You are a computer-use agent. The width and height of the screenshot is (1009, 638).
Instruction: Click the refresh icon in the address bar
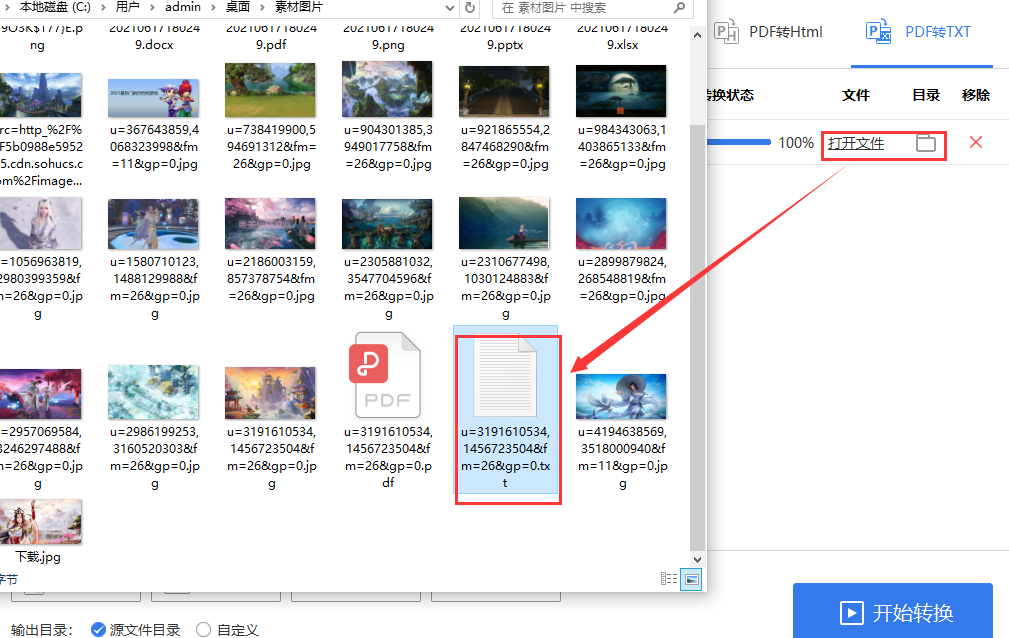tap(470, 8)
